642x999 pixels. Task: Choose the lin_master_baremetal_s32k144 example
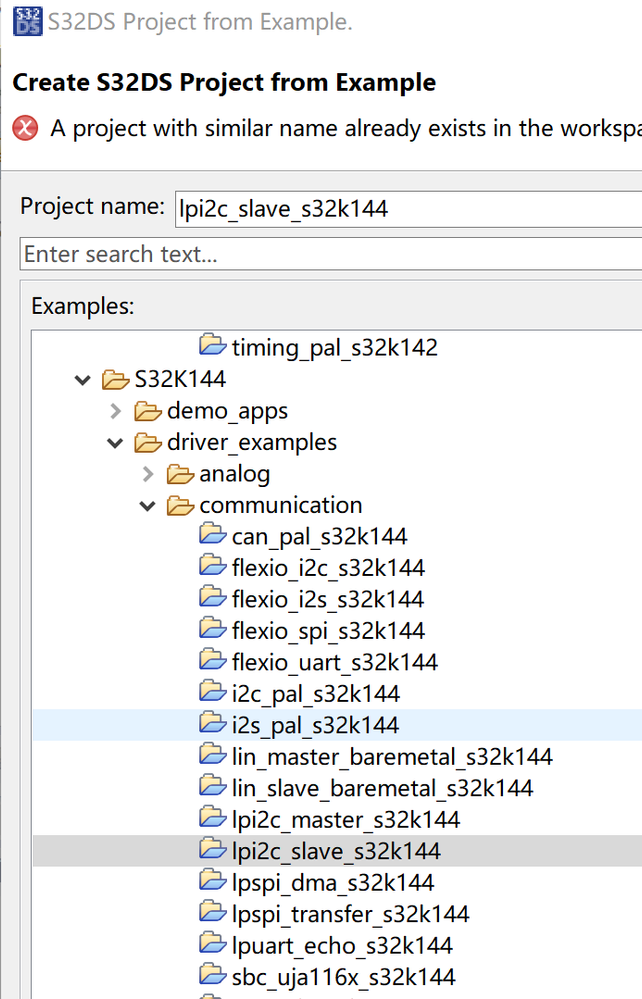392,758
